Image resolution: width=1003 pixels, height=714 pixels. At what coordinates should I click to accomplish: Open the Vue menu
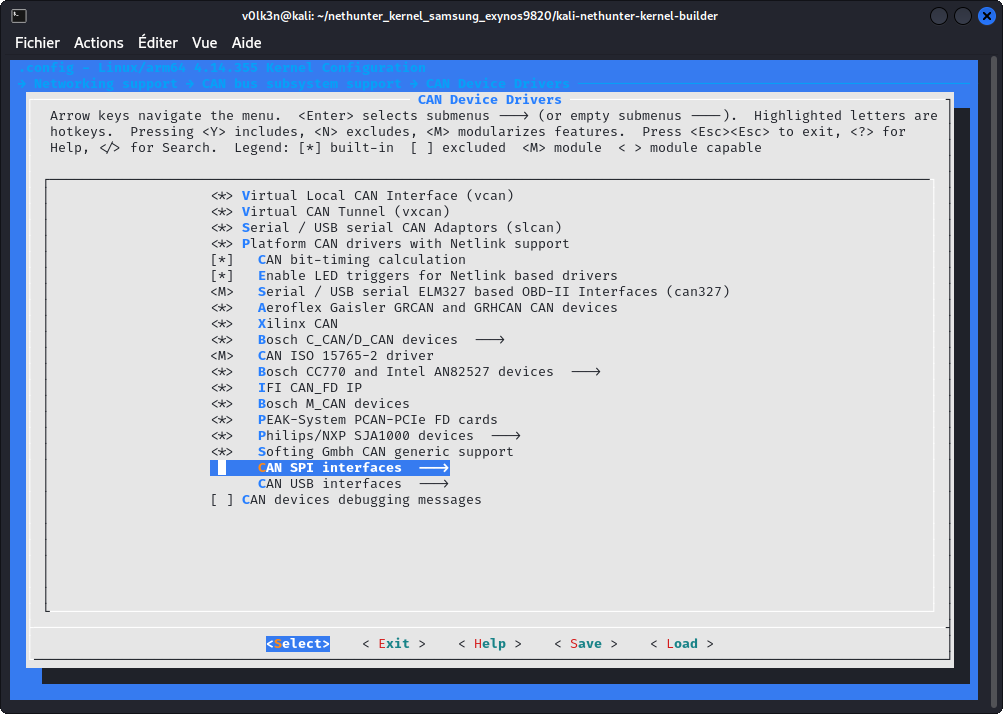[205, 43]
